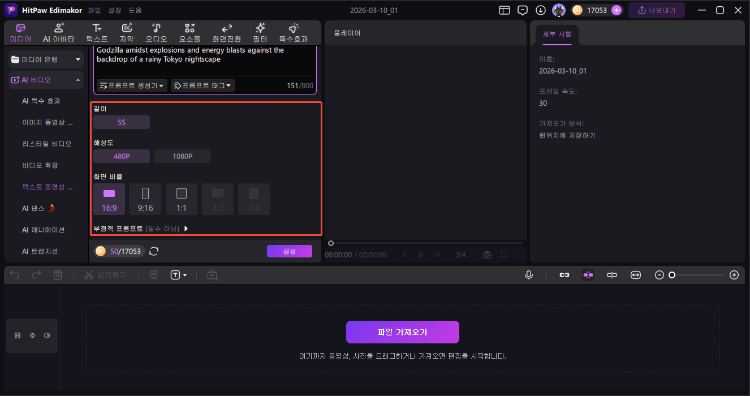Open the subtitle CC tab
750x396 pixels.
127,33
